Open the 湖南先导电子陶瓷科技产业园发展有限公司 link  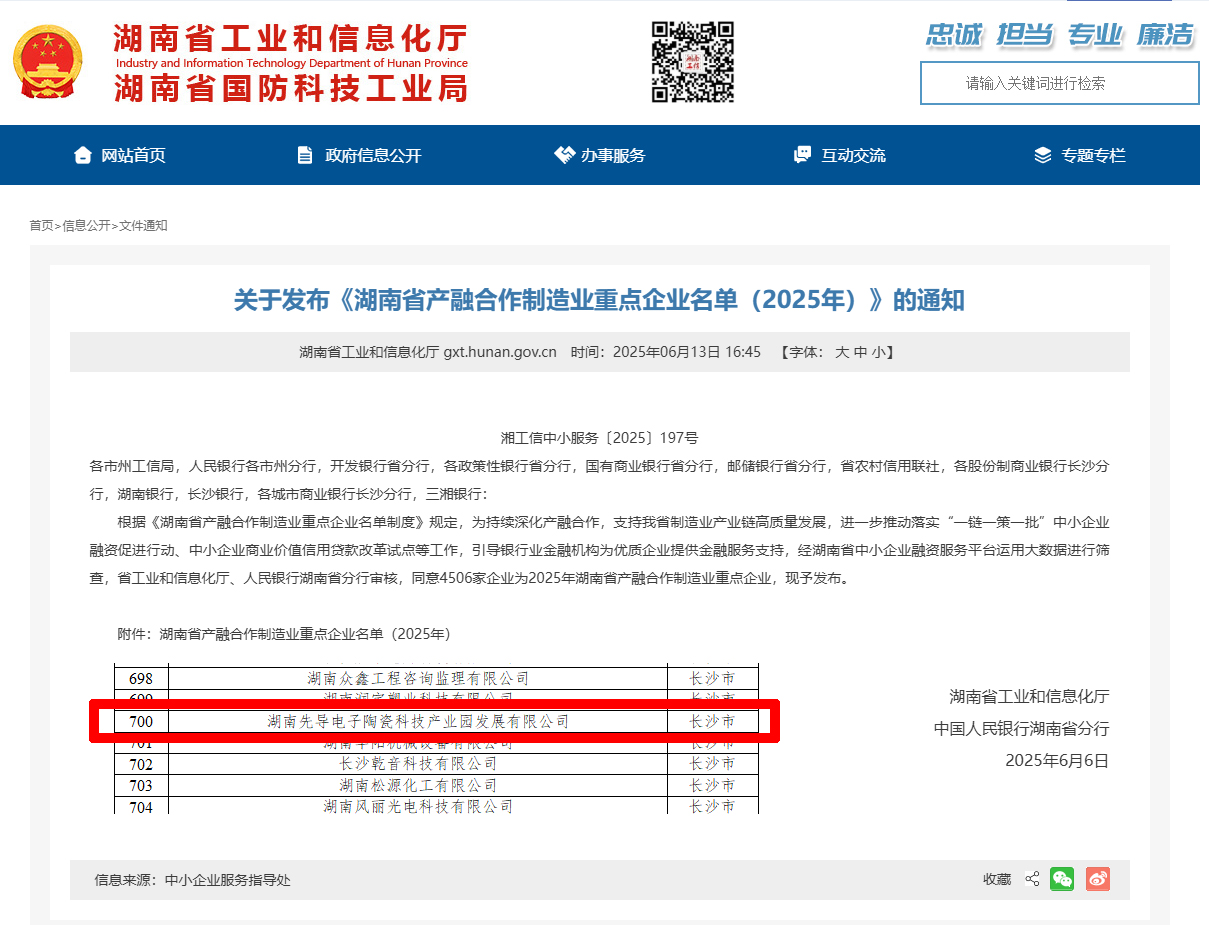click(418, 722)
